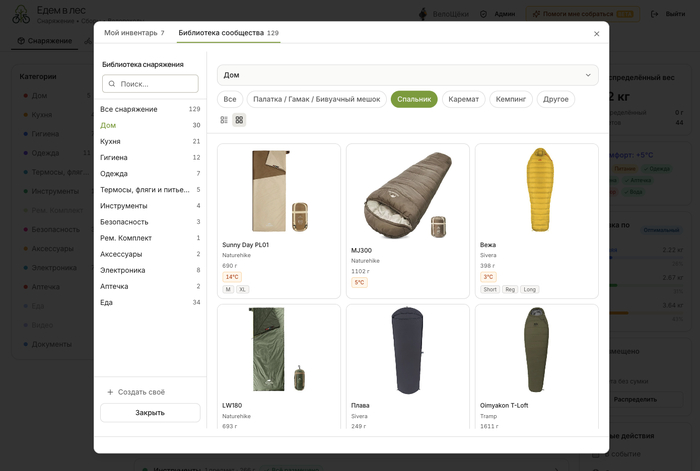700x471 pixels.
Task: Click Помоги мне собраться button in header
Action: click(x=583, y=14)
